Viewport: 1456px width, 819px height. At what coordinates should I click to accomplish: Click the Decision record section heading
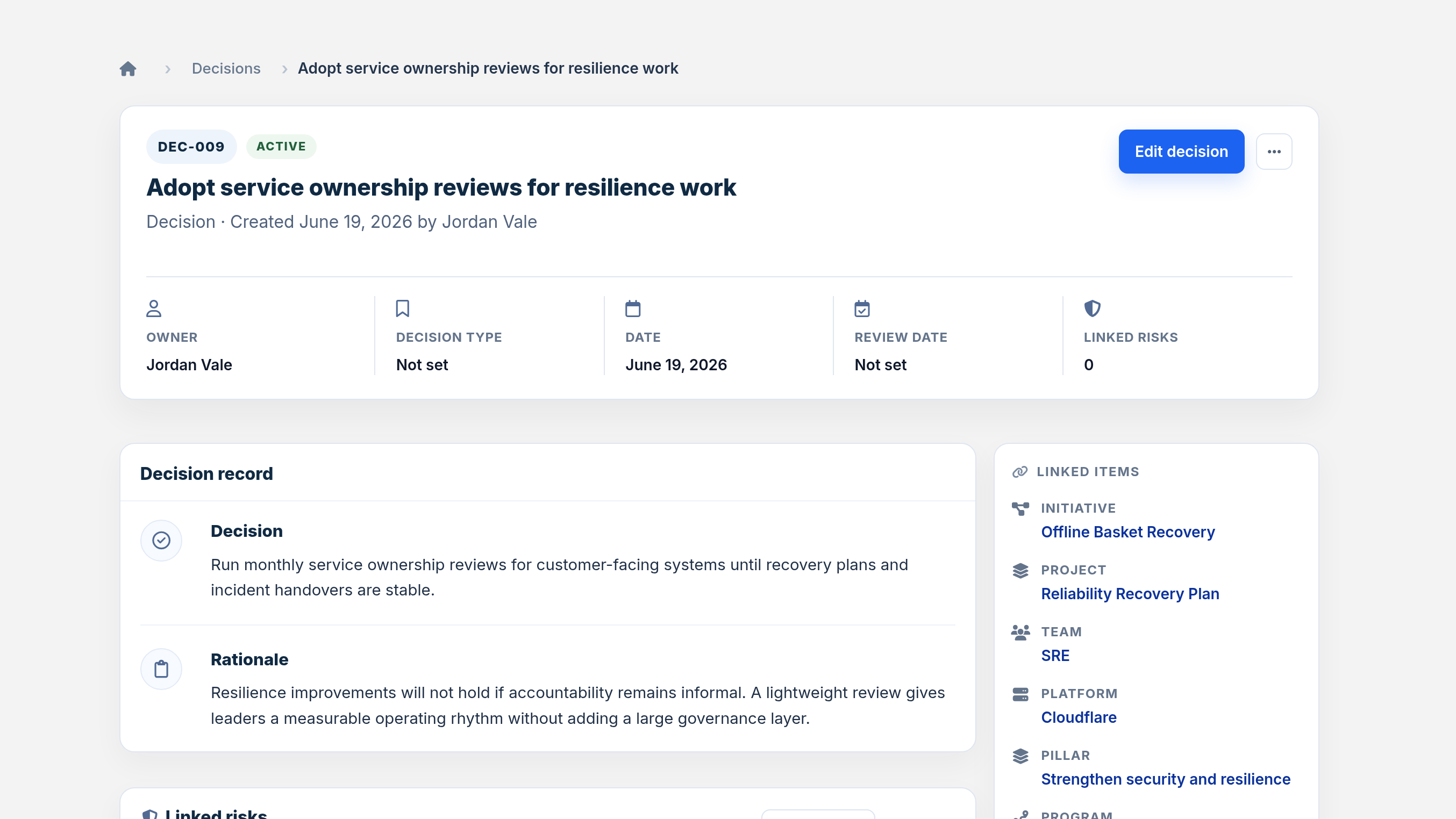click(x=206, y=473)
